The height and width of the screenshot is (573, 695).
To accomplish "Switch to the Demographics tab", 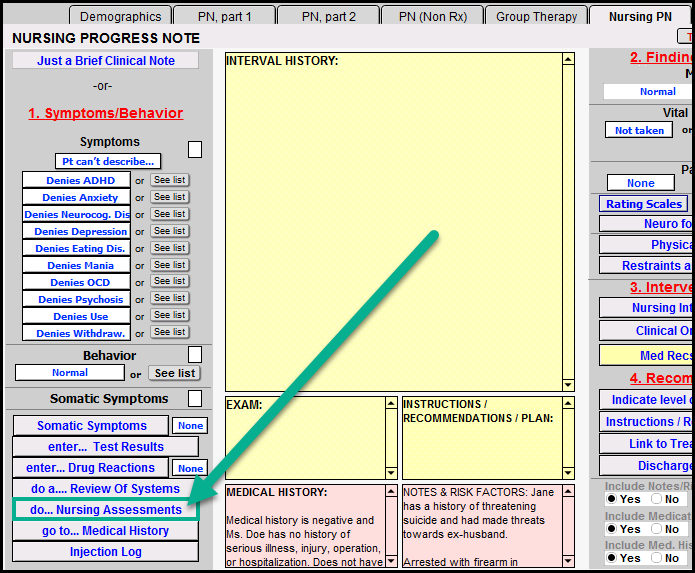I will click(x=120, y=16).
